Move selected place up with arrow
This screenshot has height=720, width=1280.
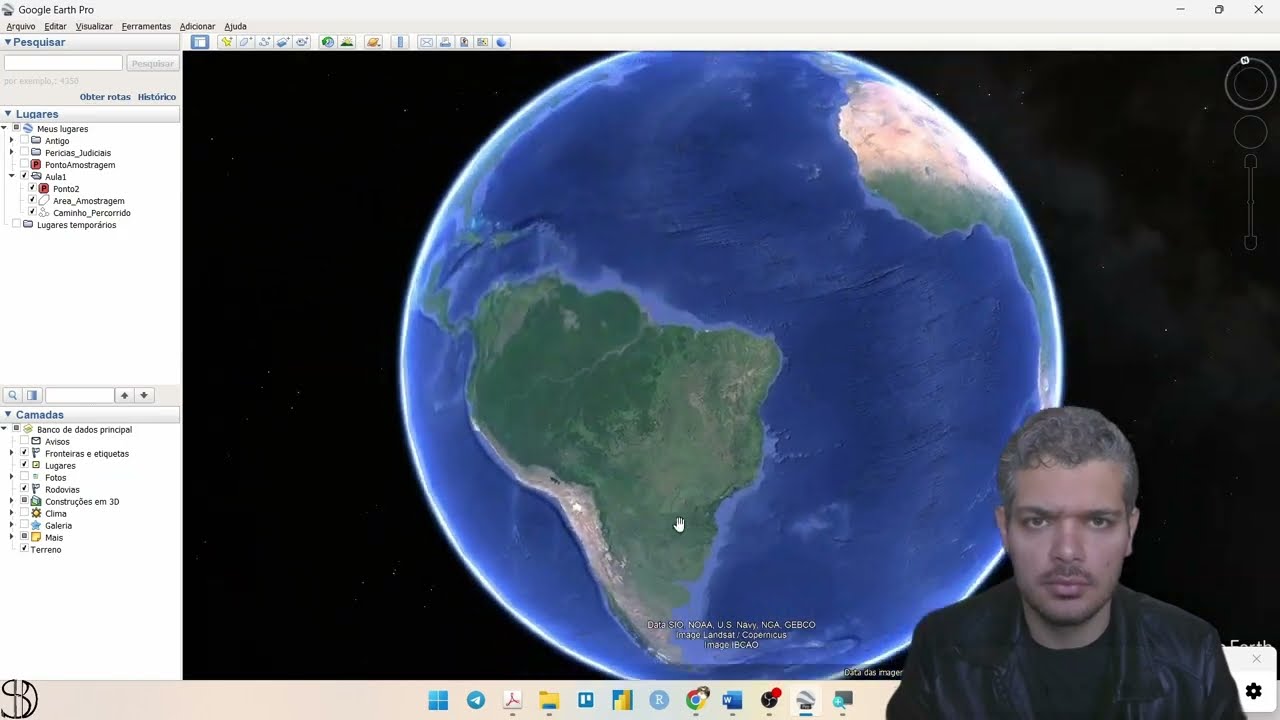(125, 395)
